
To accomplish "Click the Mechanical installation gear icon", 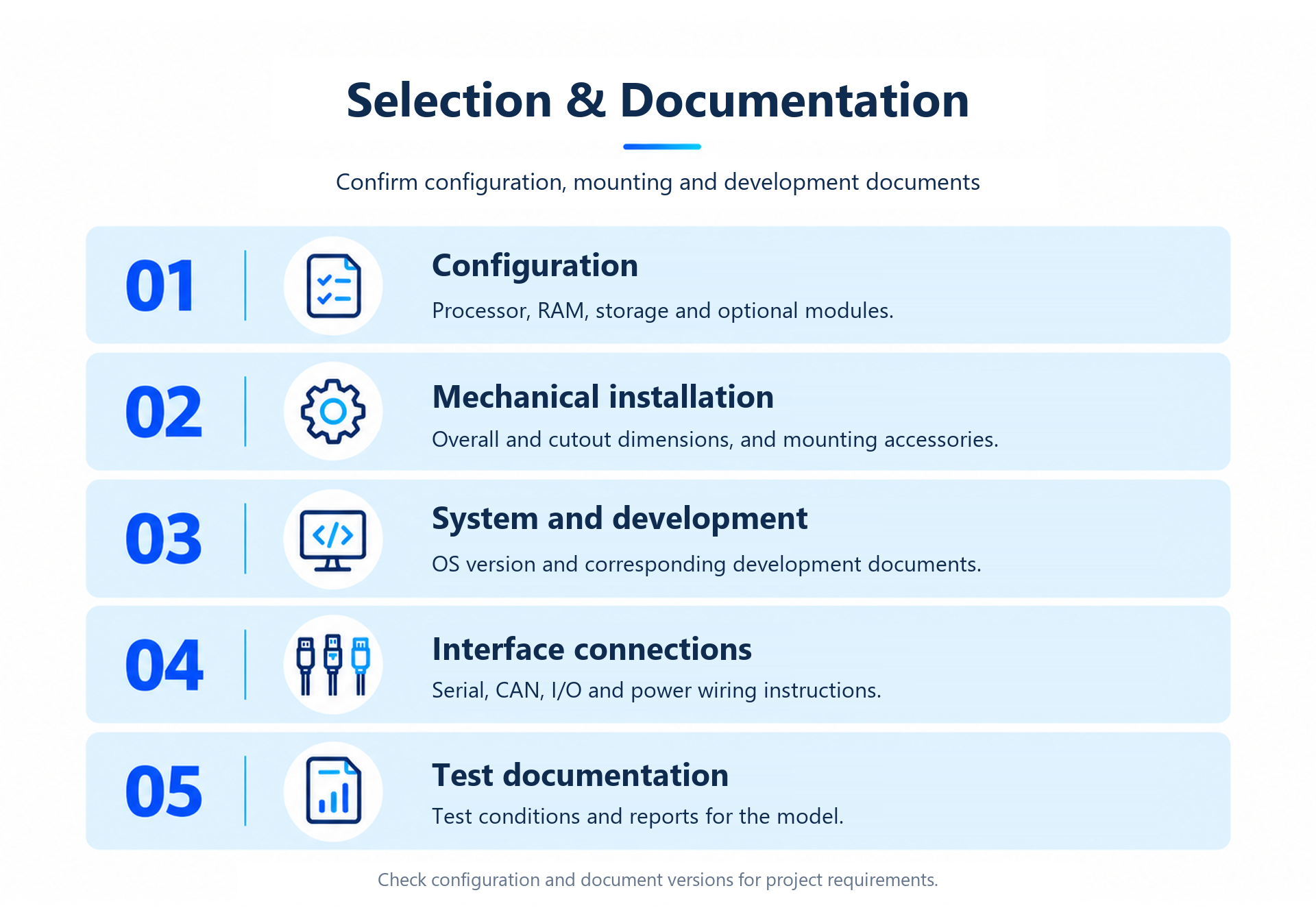I will pyautogui.click(x=333, y=412).
